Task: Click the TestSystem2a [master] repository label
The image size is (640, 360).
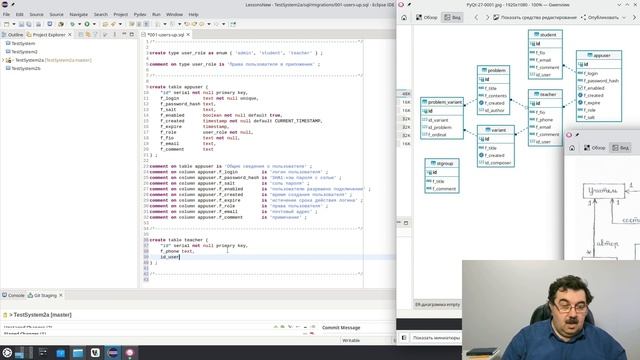Action: [42, 315]
